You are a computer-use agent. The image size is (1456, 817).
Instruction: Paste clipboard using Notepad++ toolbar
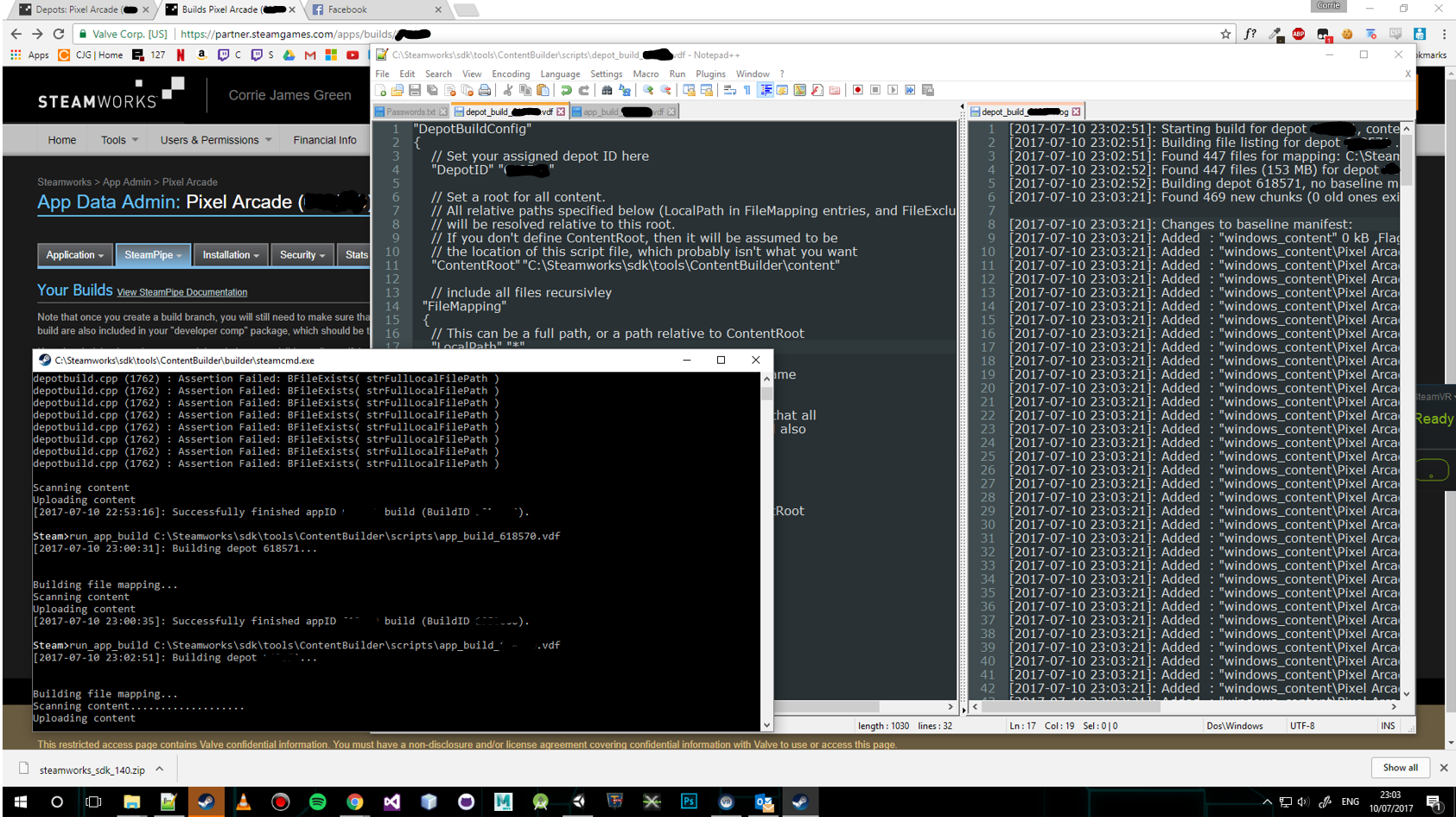point(543,90)
